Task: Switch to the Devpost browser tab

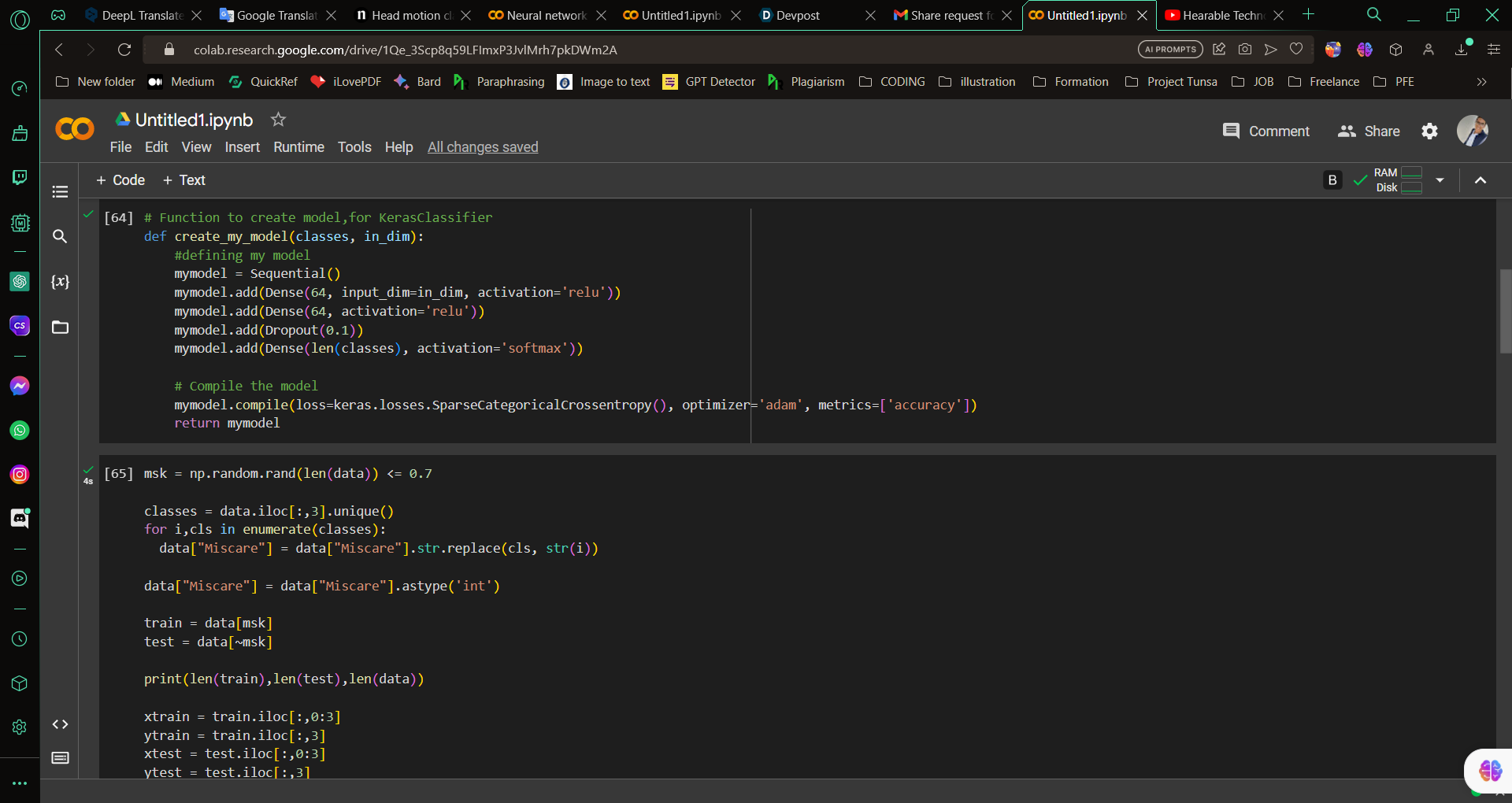Action: tap(798, 15)
